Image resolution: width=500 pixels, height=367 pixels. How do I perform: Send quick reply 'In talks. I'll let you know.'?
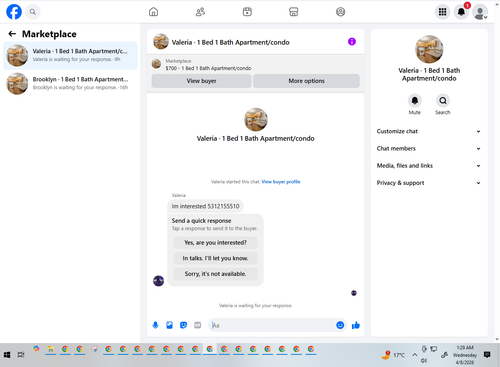tap(215, 258)
